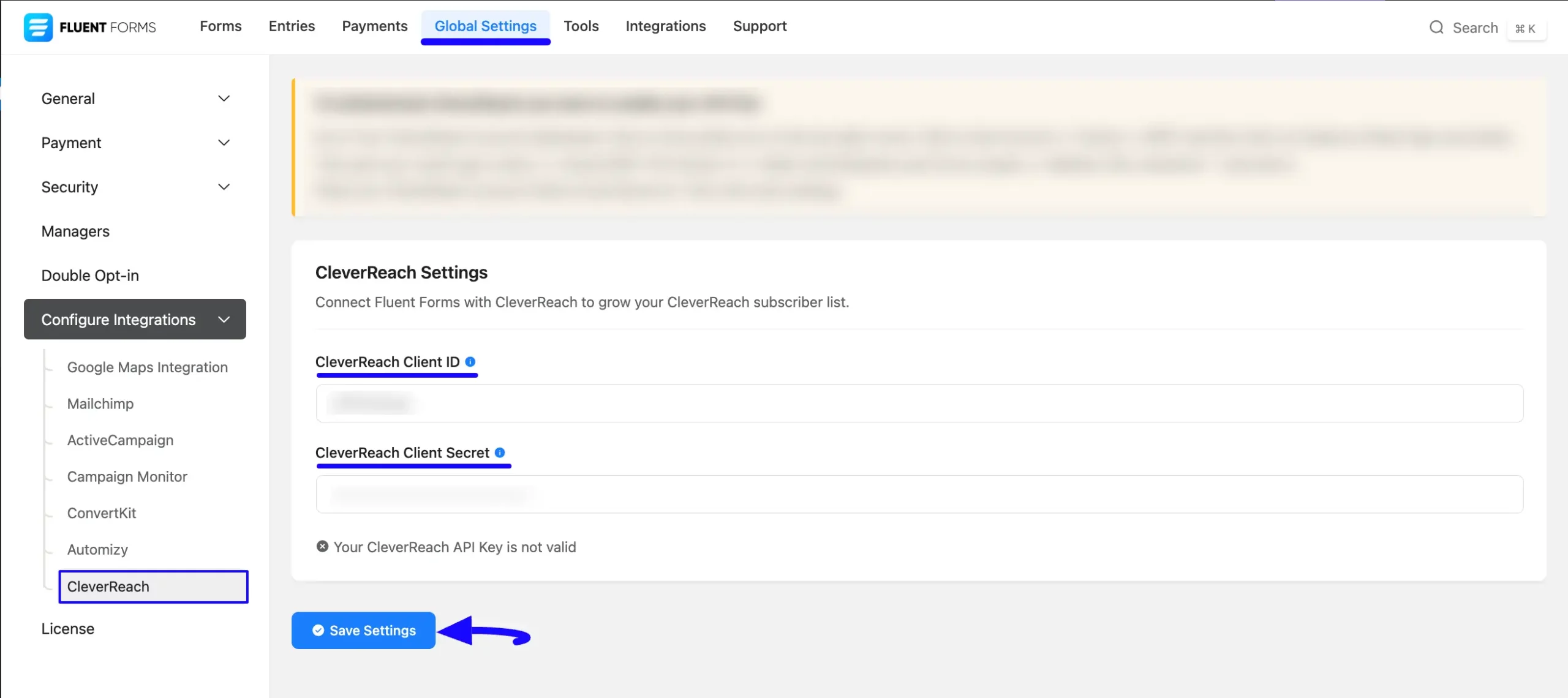Open the Managers sidebar section
Image resolution: width=1568 pixels, height=698 pixels.
coord(75,231)
